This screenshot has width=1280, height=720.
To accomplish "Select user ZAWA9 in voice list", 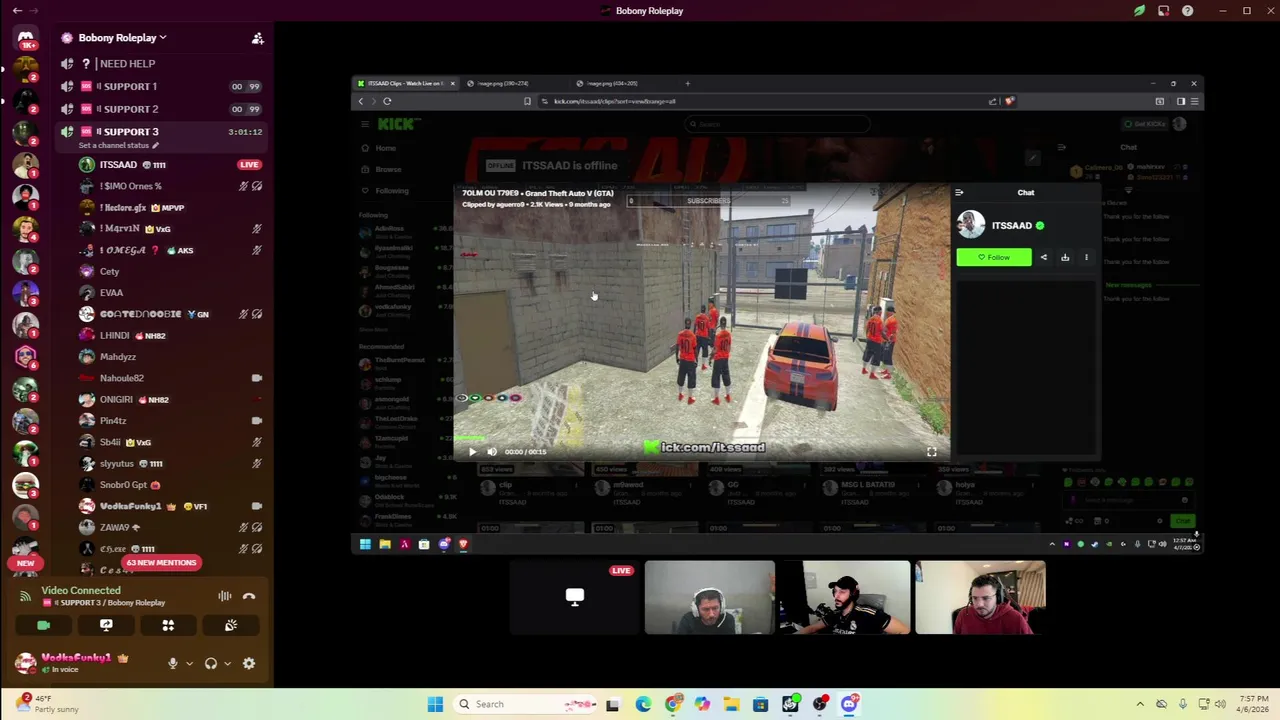I will pos(114,528).
